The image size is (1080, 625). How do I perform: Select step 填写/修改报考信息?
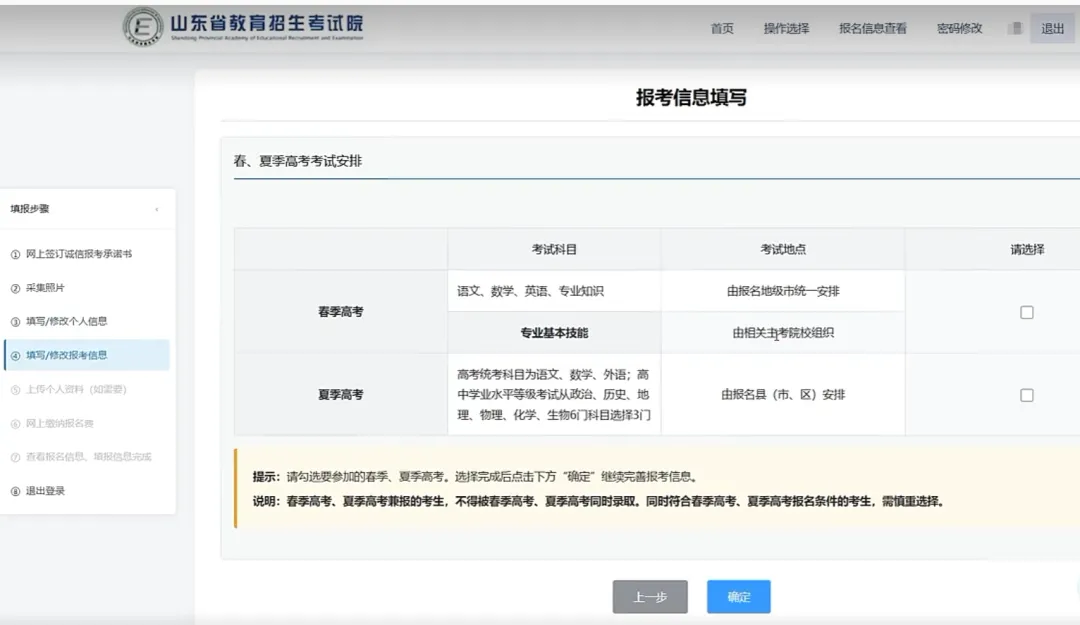click(87, 355)
